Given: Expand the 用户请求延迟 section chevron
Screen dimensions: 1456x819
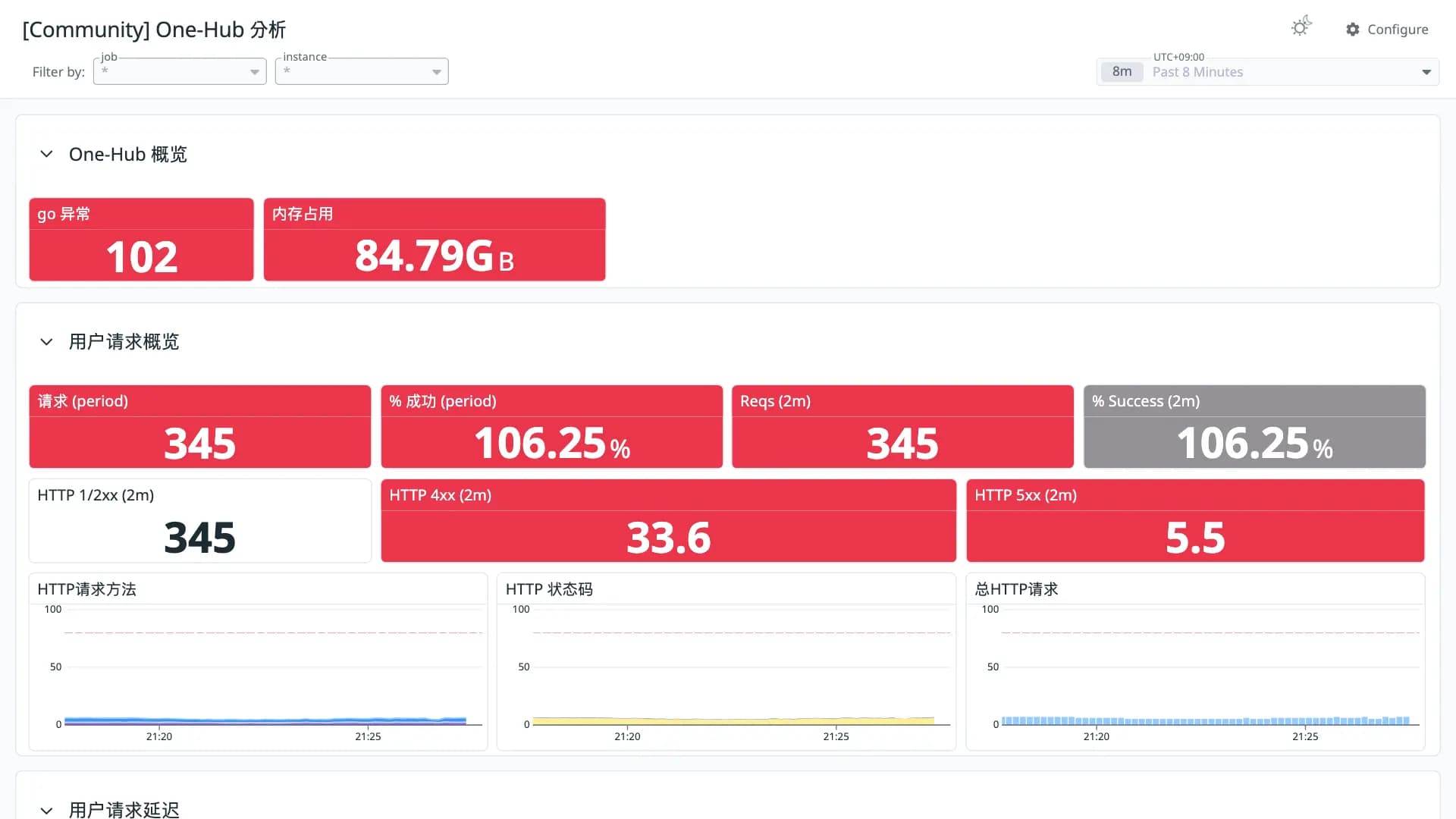Looking at the screenshot, I should pyautogui.click(x=46, y=810).
